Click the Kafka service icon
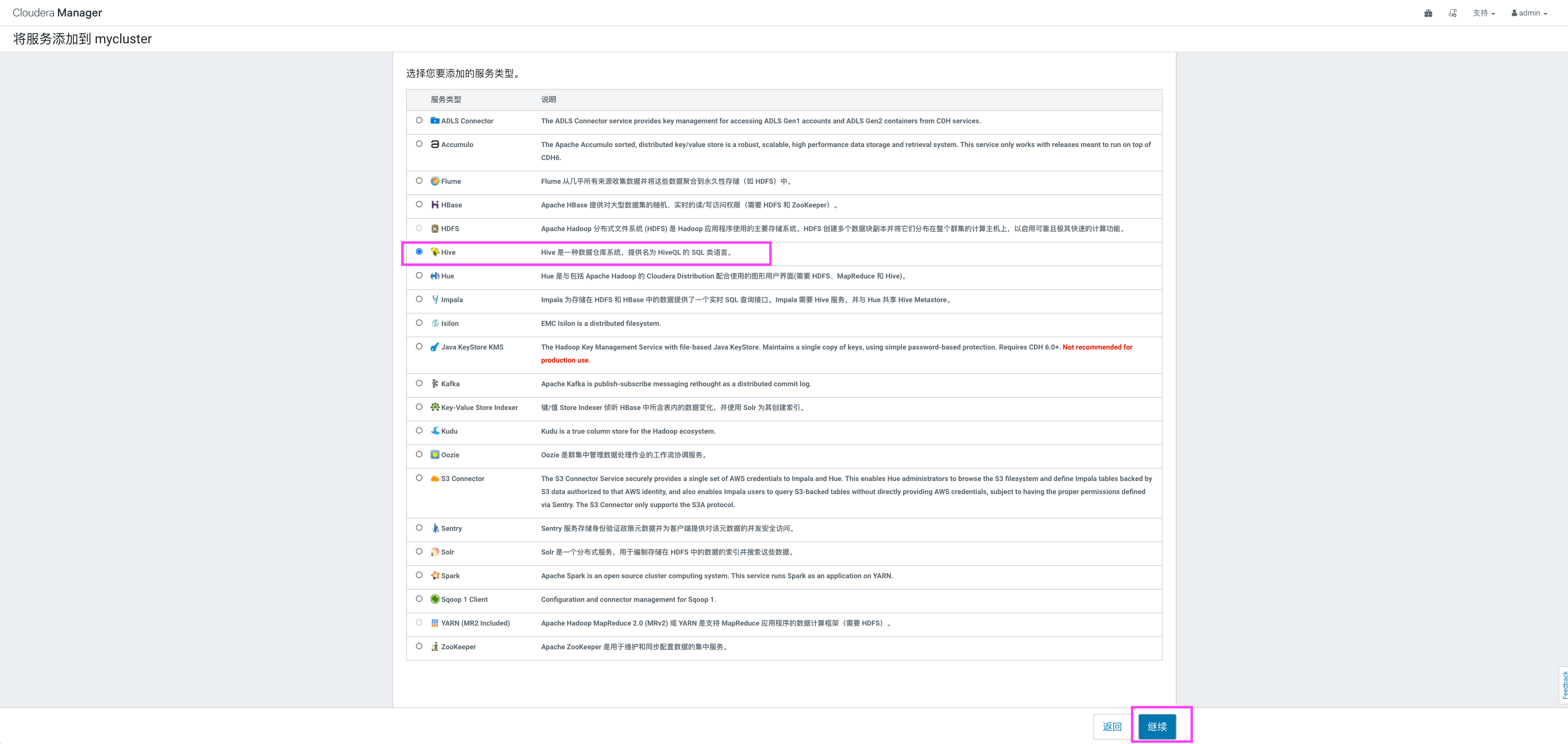This screenshot has width=1568, height=744. [x=435, y=384]
